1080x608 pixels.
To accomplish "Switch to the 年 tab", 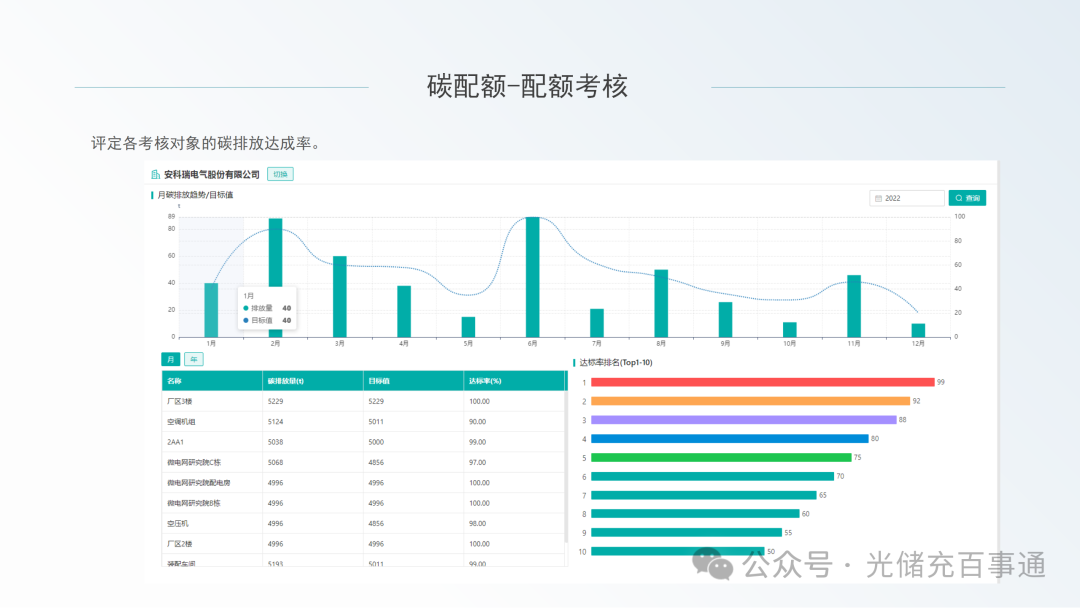I will coord(194,359).
